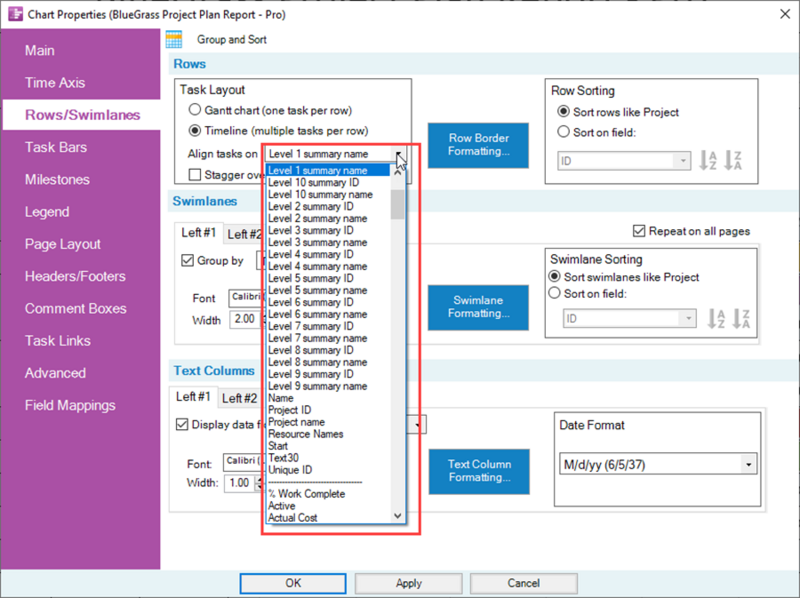Toggle the Stagger checkbox
The image size is (800, 598).
(194, 175)
